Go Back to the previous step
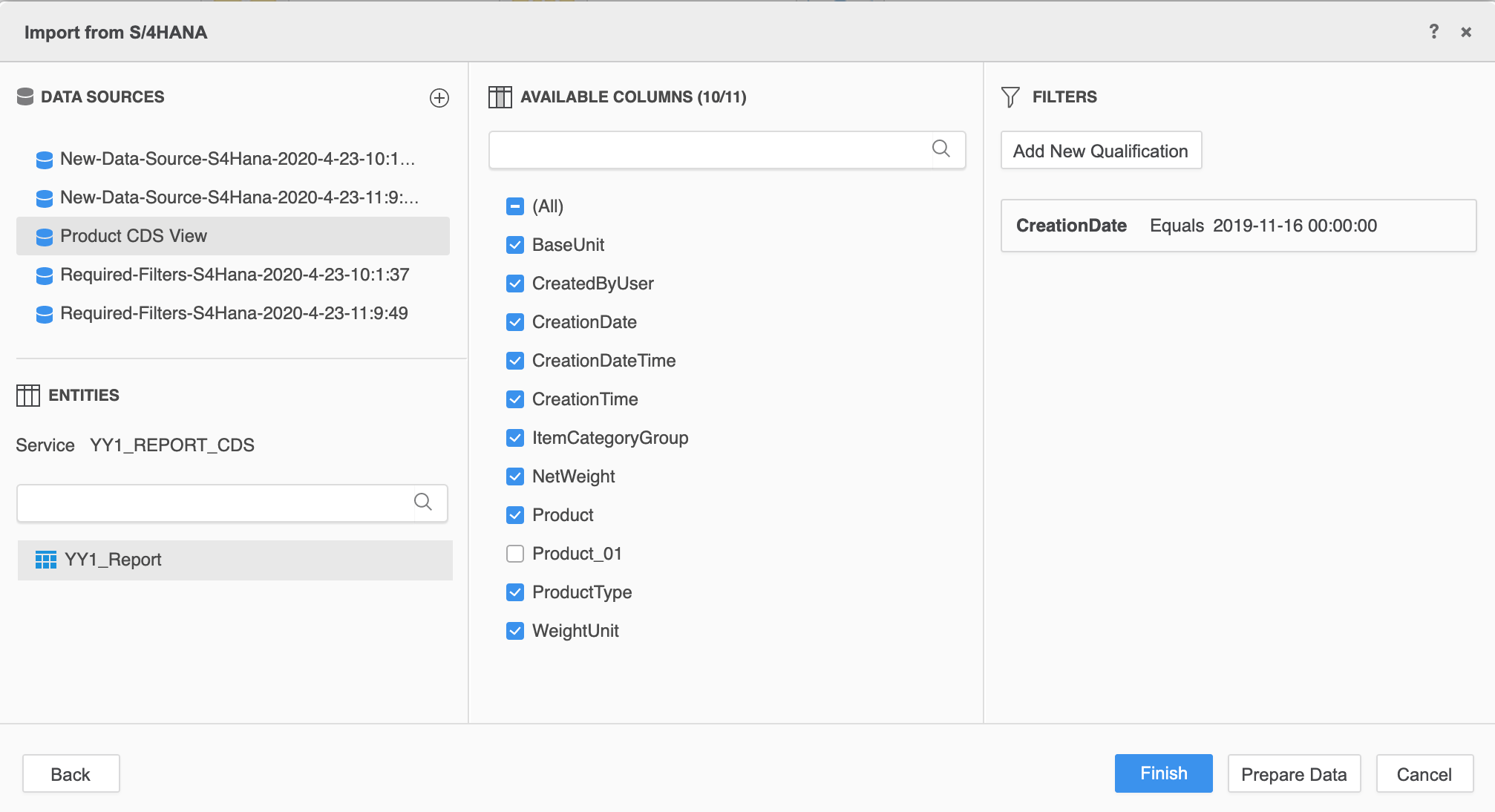1495x812 pixels. 71,774
